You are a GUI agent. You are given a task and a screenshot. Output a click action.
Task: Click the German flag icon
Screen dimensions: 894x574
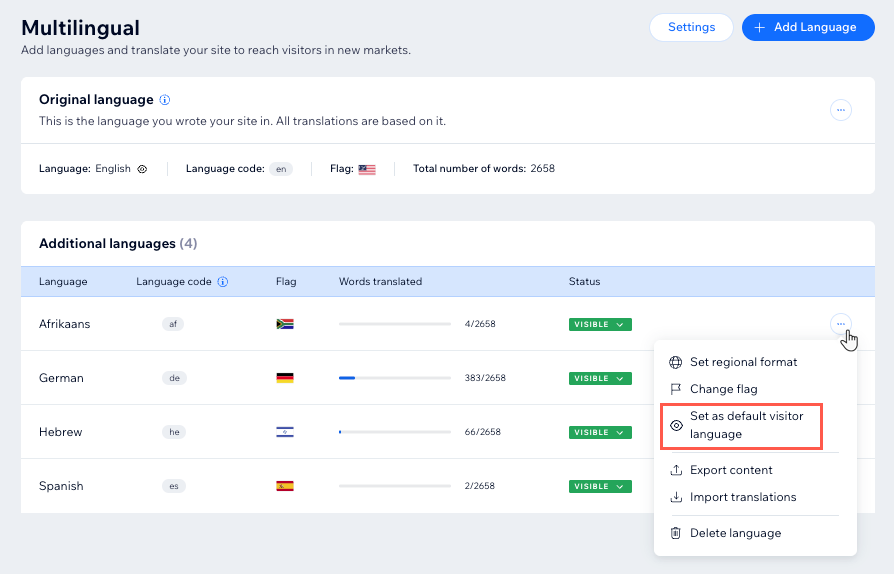click(x=285, y=378)
